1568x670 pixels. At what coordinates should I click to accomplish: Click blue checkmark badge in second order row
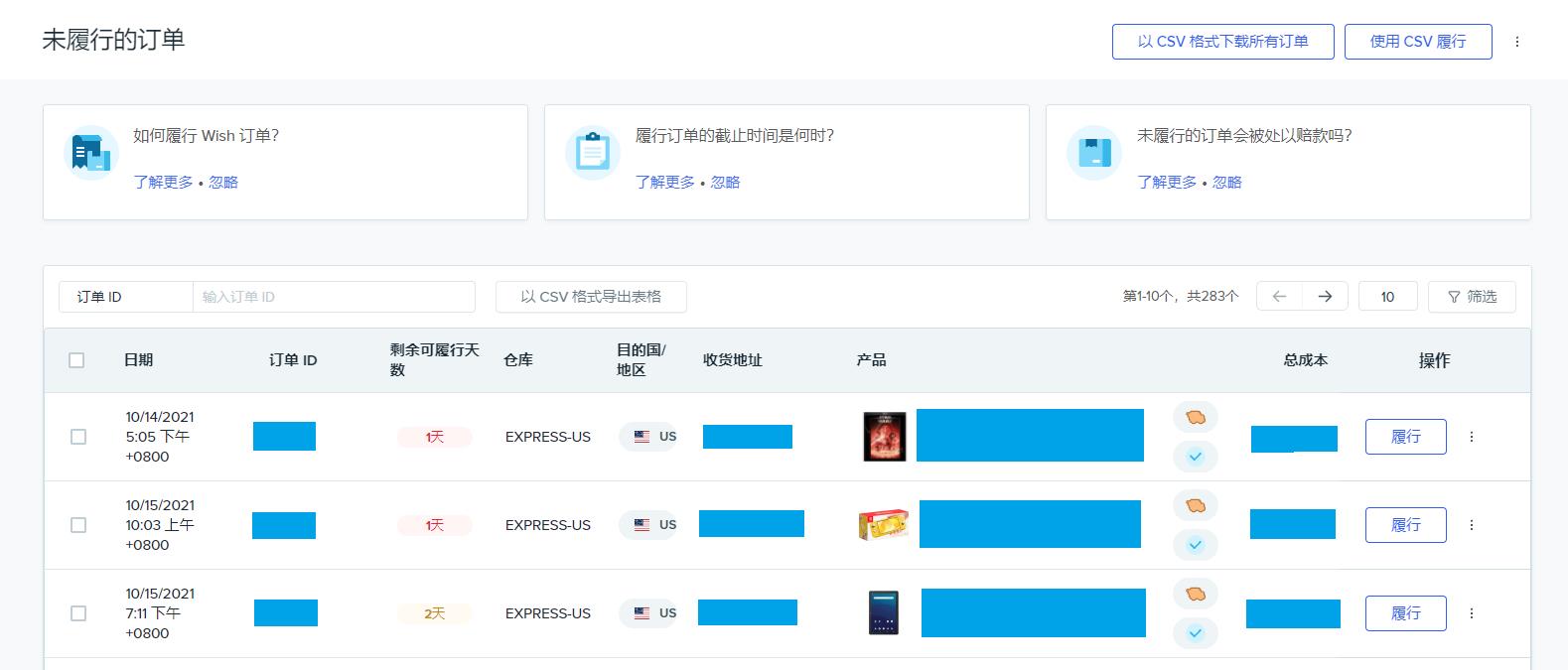1195,545
